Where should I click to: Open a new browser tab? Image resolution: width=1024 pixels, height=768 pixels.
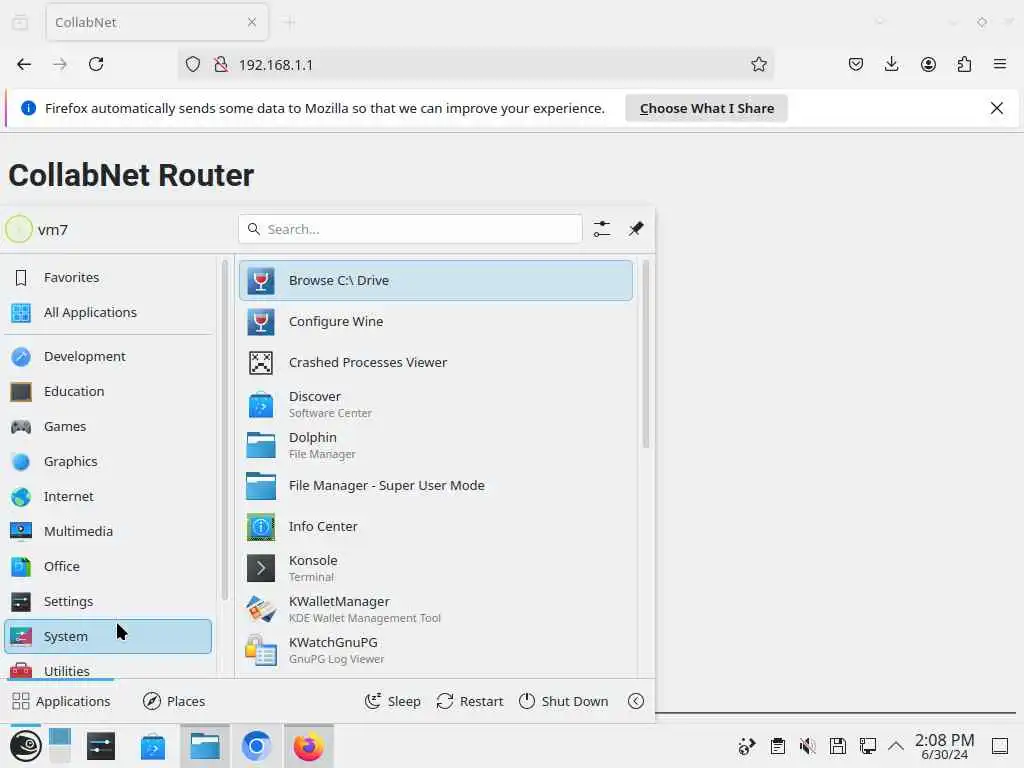[290, 22]
